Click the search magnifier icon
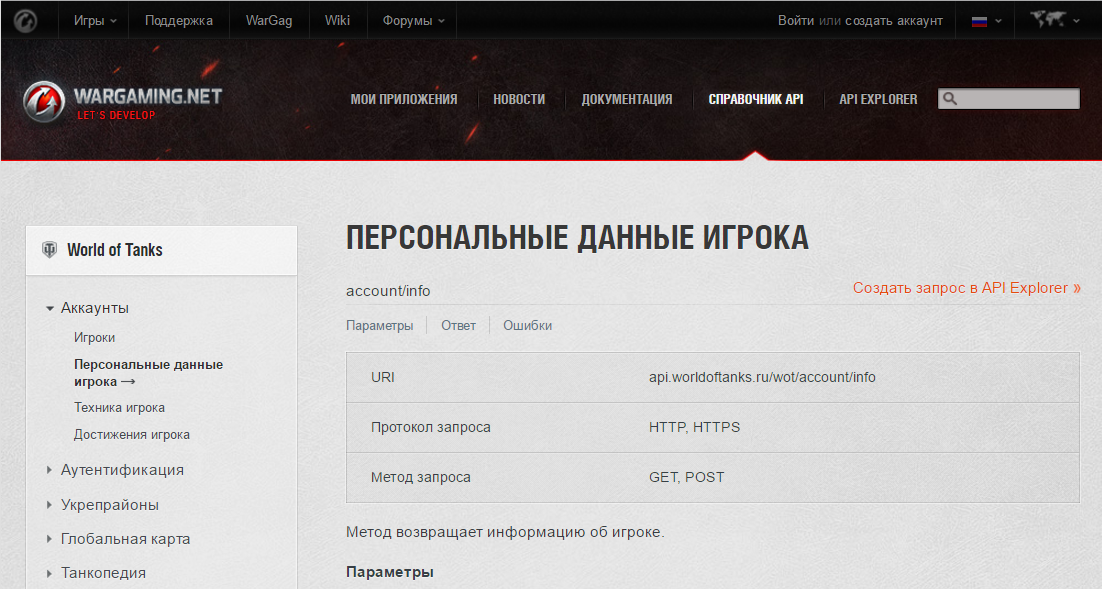 [949, 99]
